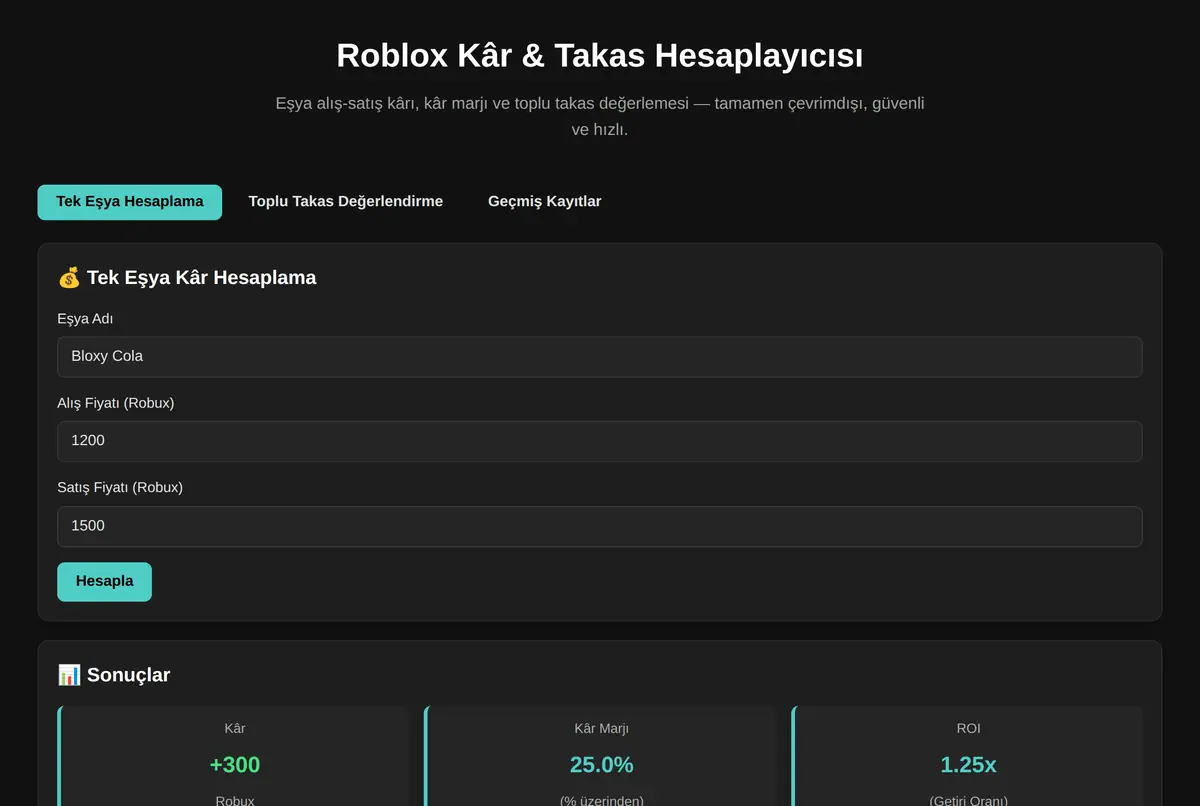1200x806 pixels.
Task: Click the bar chart icon beside Sonuçlar
Action: 69,675
